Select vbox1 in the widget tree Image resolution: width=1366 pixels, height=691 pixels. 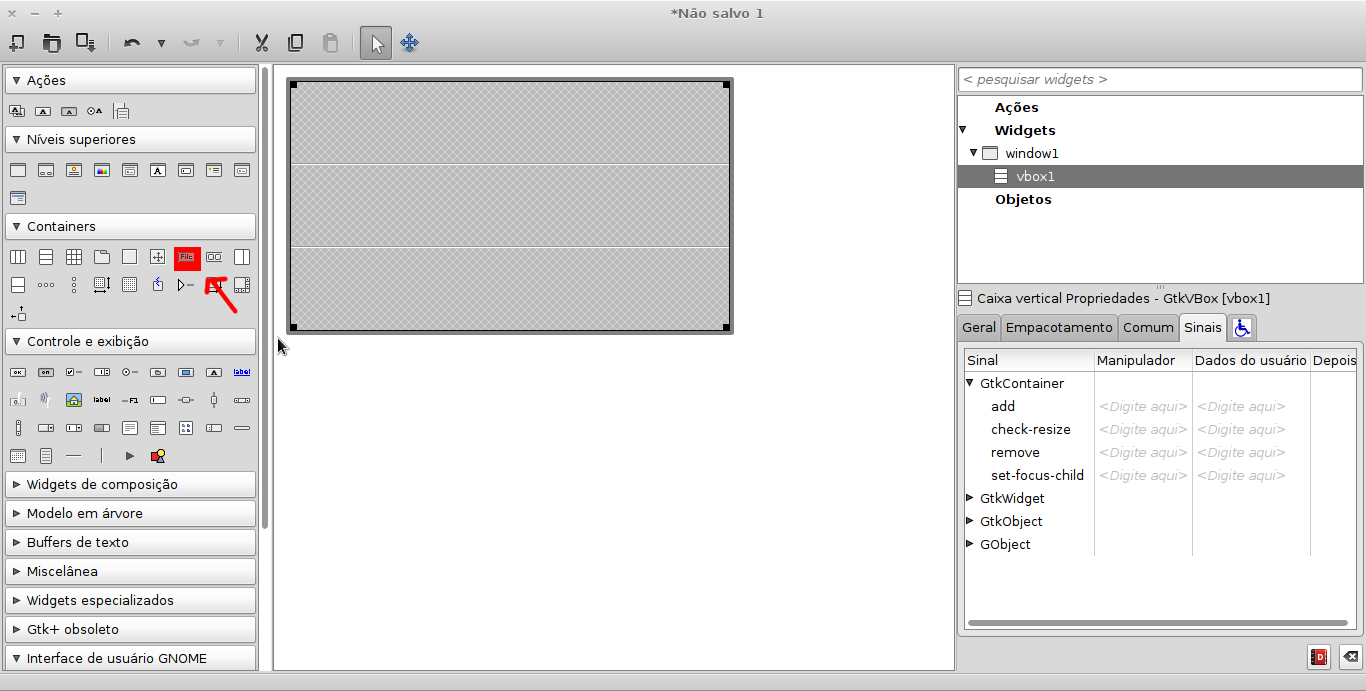click(x=1035, y=176)
